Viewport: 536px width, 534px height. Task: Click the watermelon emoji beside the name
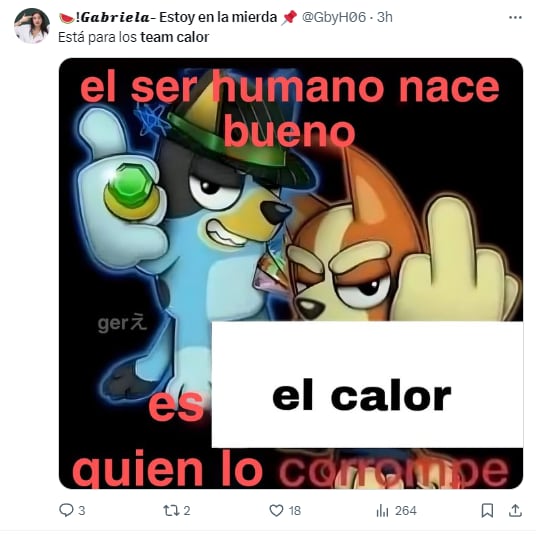(67, 18)
